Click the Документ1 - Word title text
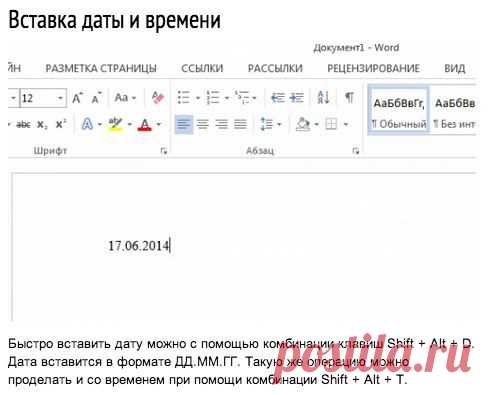The width and height of the screenshot is (491, 395). point(356,48)
